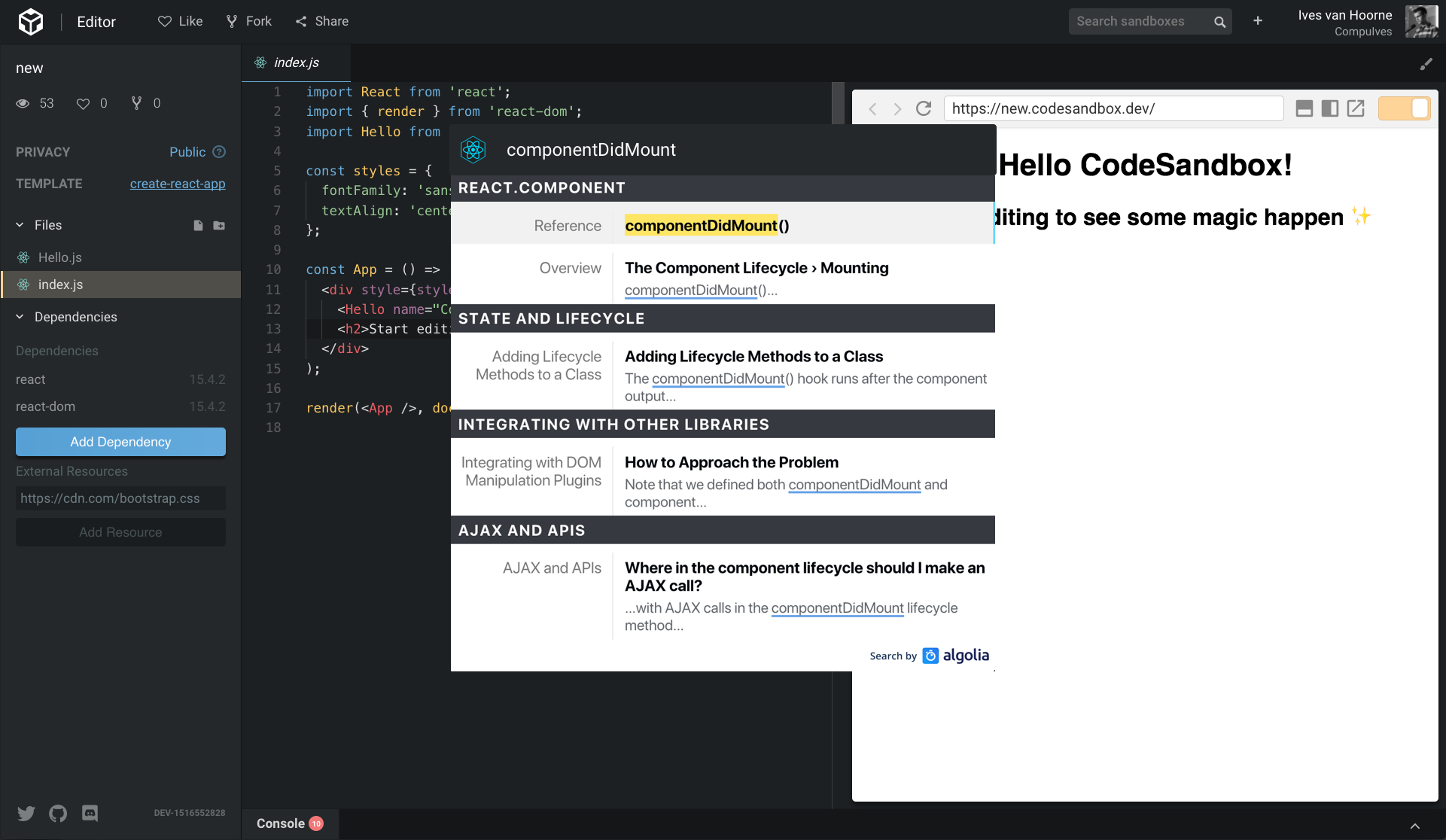
Task: Click the Search sandboxes field
Action: tap(1137, 21)
